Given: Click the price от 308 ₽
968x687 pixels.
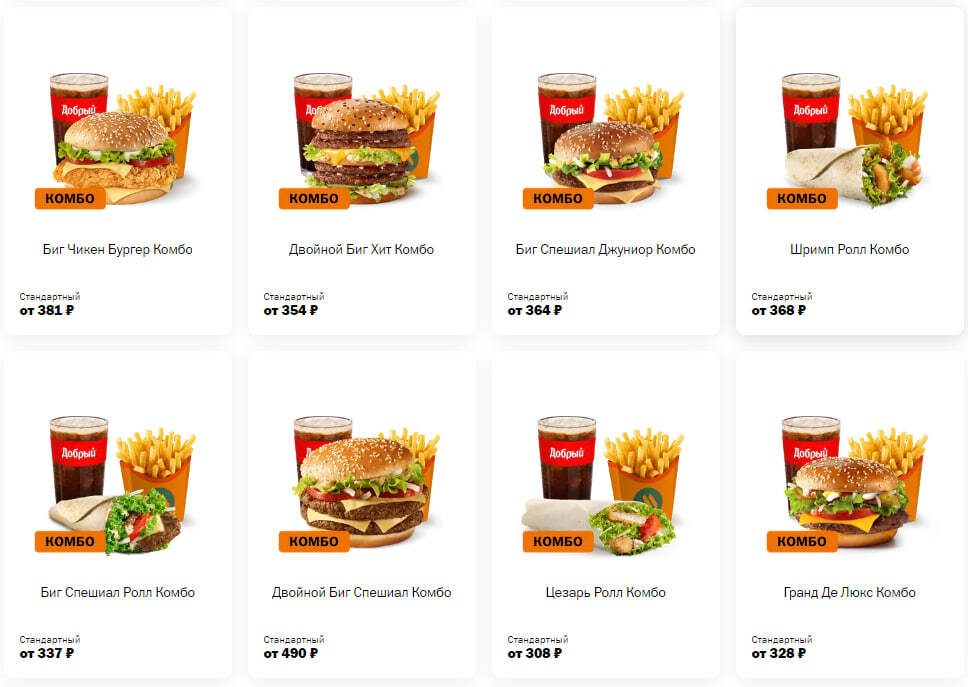Looking at the screenshot, I should (535, 654).
